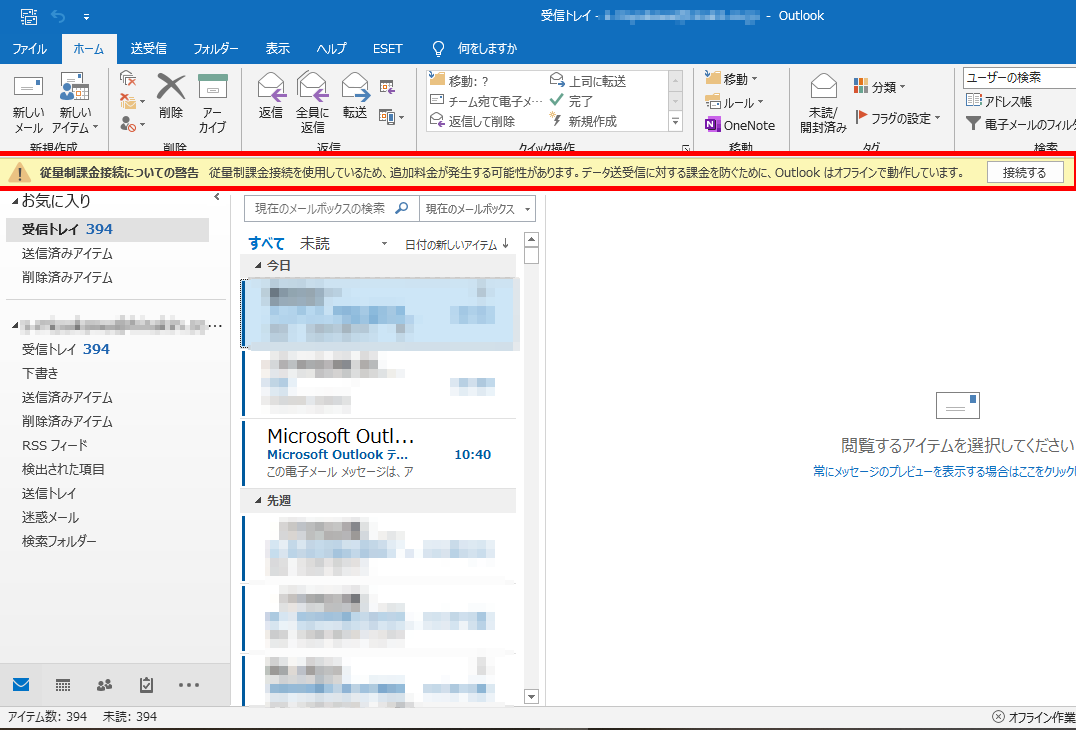1076x730 pixels.
Task: Click the always-preview messages link
Action: pos(944,471)
